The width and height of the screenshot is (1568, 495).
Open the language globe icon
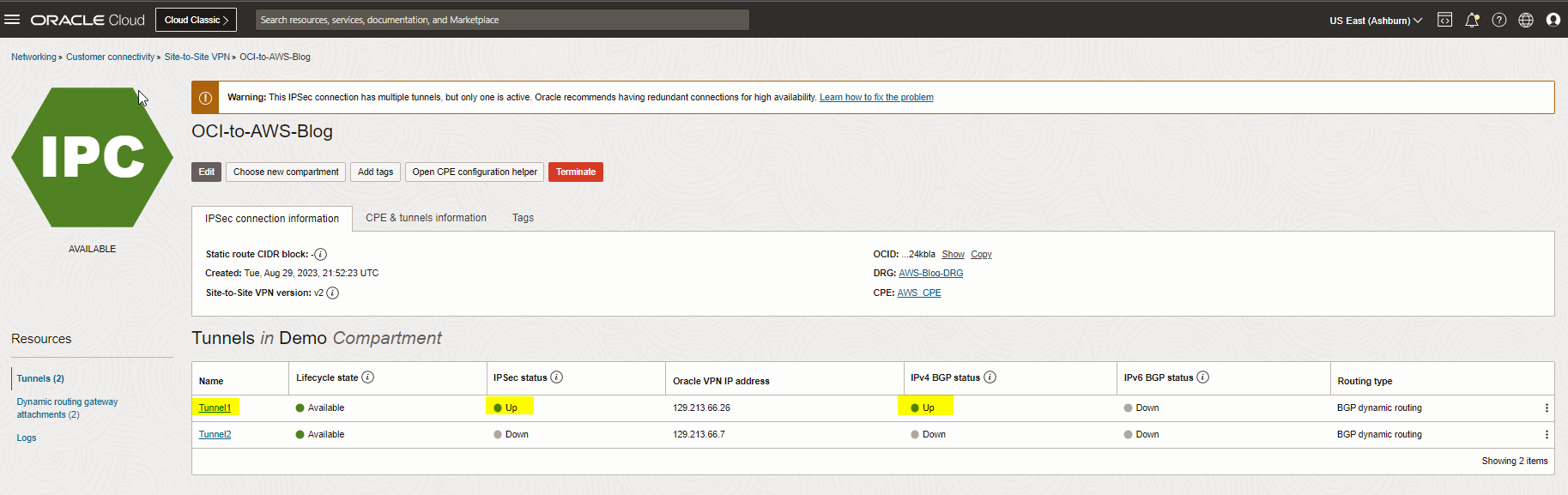pos(1526,20)
